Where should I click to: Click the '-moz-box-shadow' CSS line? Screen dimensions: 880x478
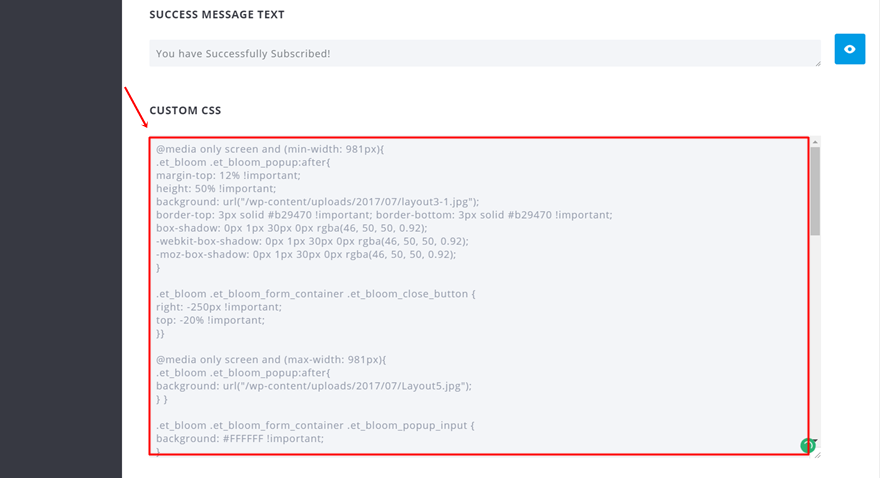pos(305,254)
